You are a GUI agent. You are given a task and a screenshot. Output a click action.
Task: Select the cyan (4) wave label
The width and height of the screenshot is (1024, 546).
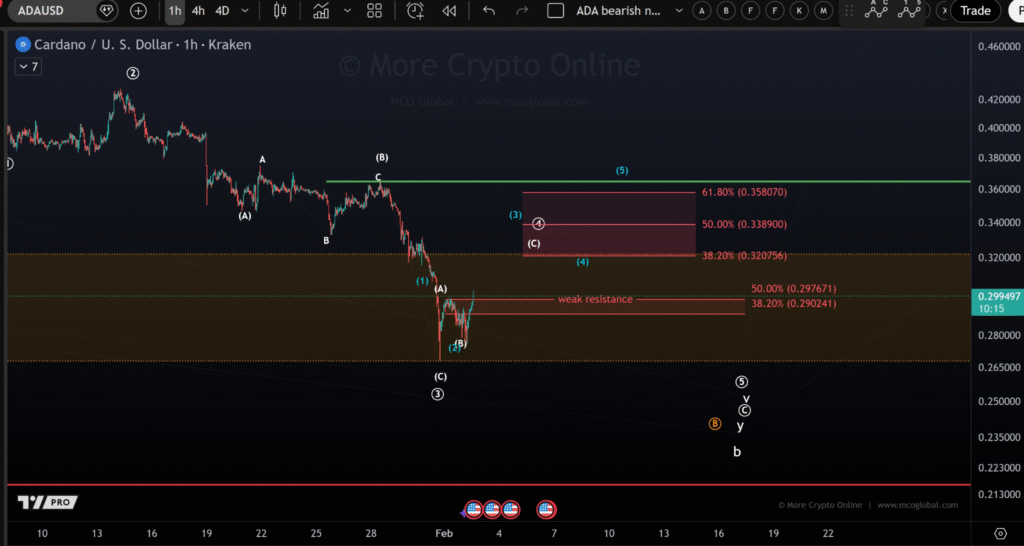[x=583, y=262]
